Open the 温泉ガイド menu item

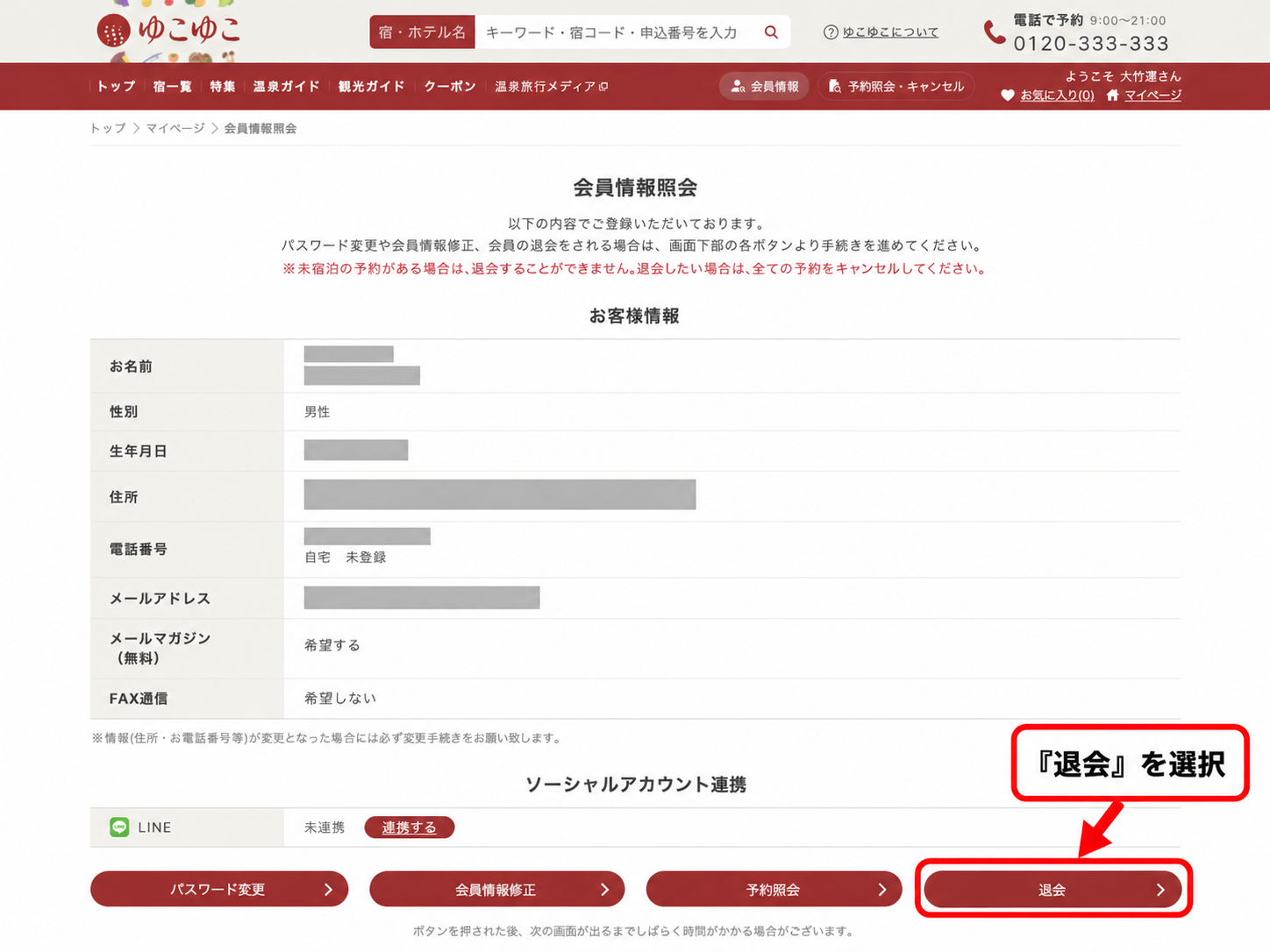coord(287,86)
